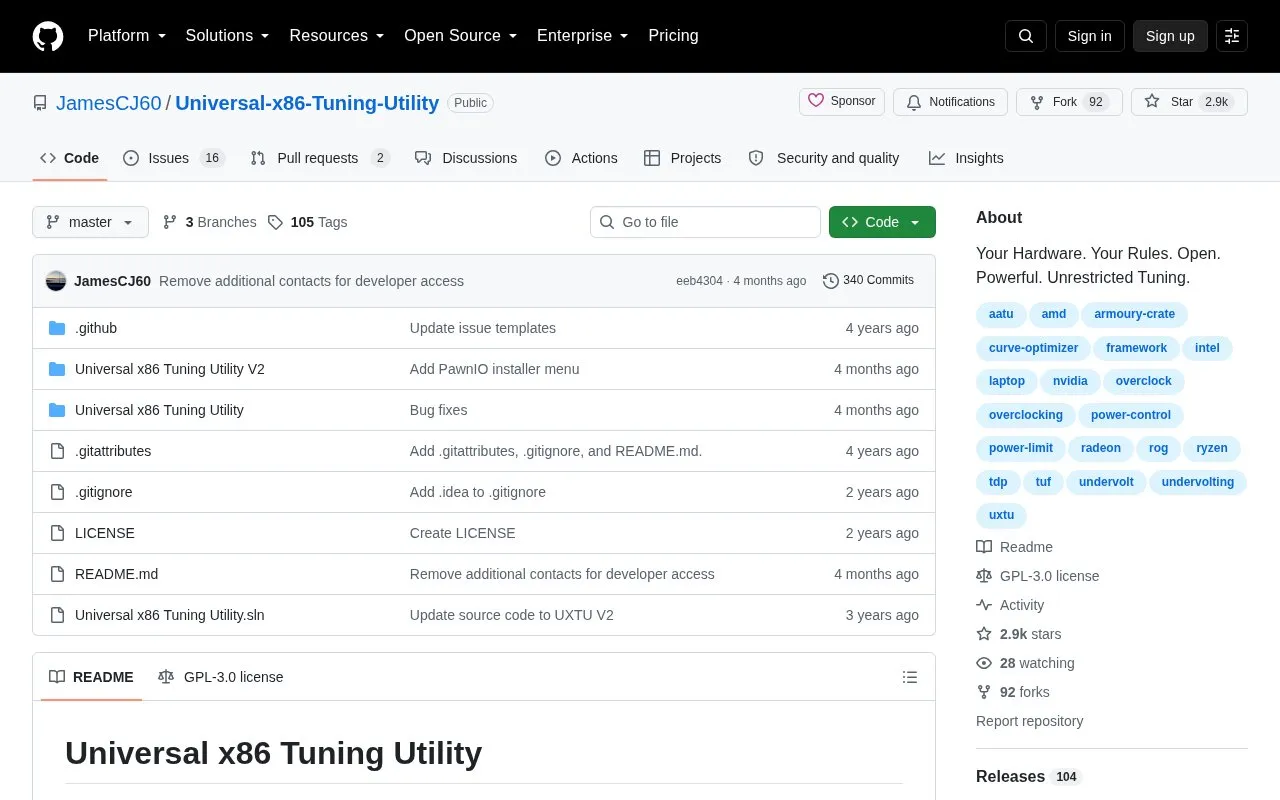Image resolution: width=1280 pixels, height=800 pixels.
Task: Switch to the Issues tab
Action: click(x=174, y=158)
